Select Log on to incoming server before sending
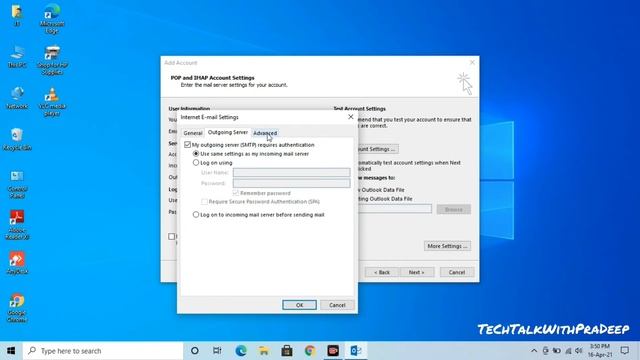The height and width of the screenshot is (360, 640). (x=196, y=214)
